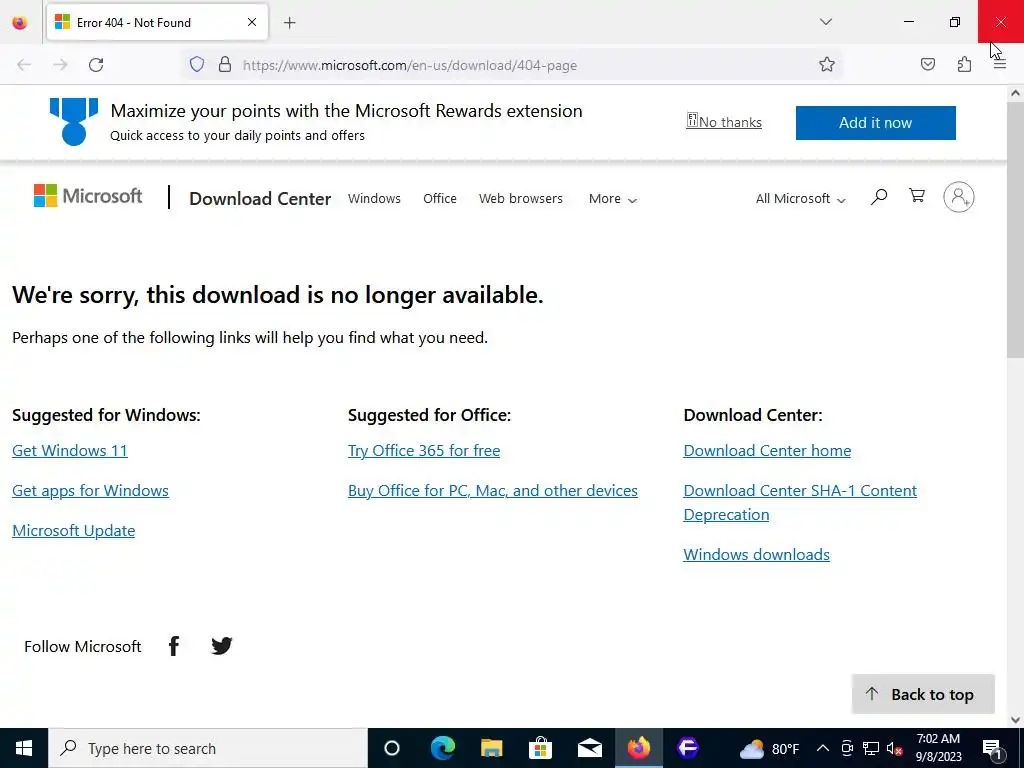Open Get apps for Windows link

(x=90, y=490)
